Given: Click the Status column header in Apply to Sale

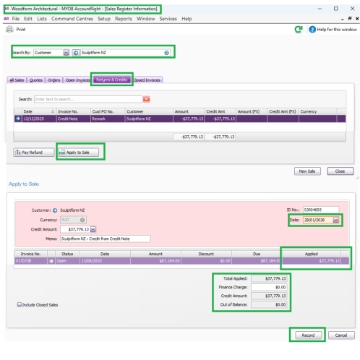Looking at the screenshot, I should [x=67, y=254].
